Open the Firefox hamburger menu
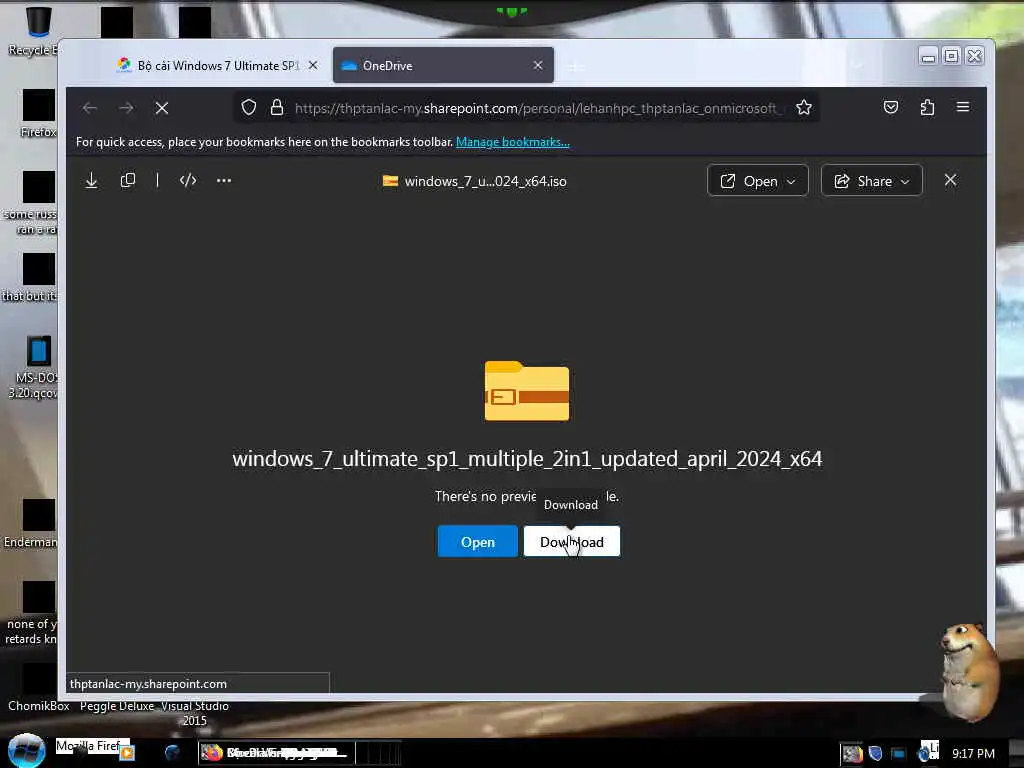This screenshot has height=768, width=1024. pos(963,106)
